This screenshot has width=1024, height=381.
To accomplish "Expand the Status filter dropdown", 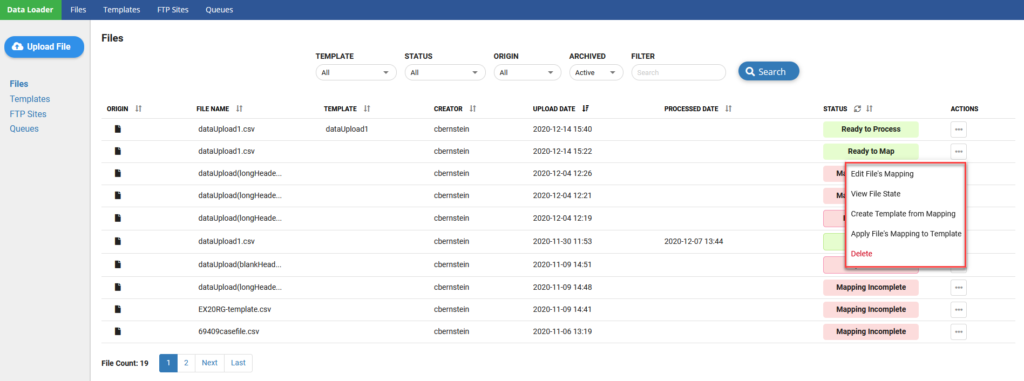I will [x=445, y=73].
